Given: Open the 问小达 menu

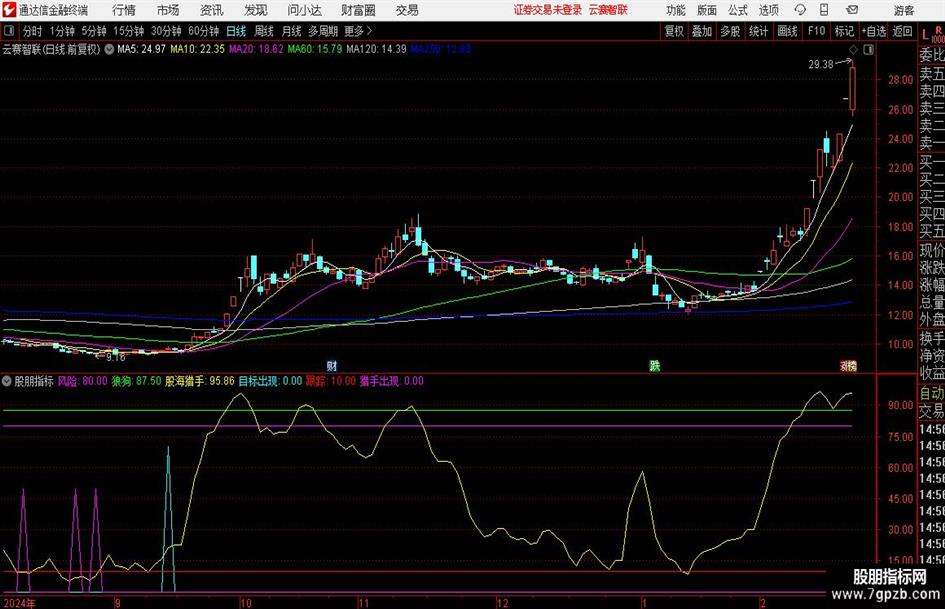Looking at the screenshot, I should coord(304,10).
